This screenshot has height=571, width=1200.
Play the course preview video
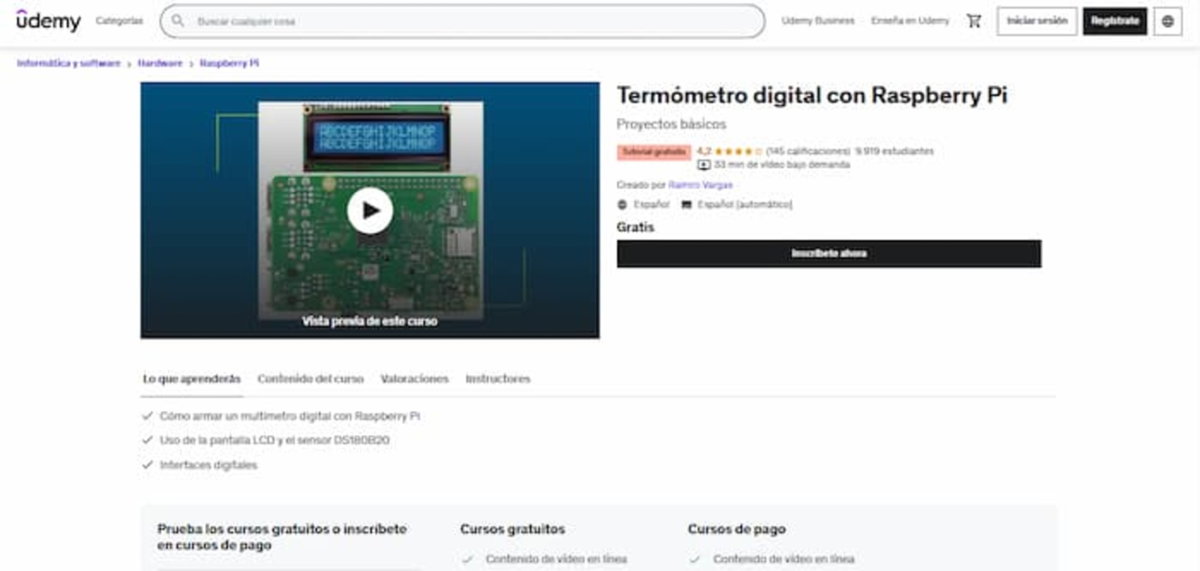[x=370, y=210]
